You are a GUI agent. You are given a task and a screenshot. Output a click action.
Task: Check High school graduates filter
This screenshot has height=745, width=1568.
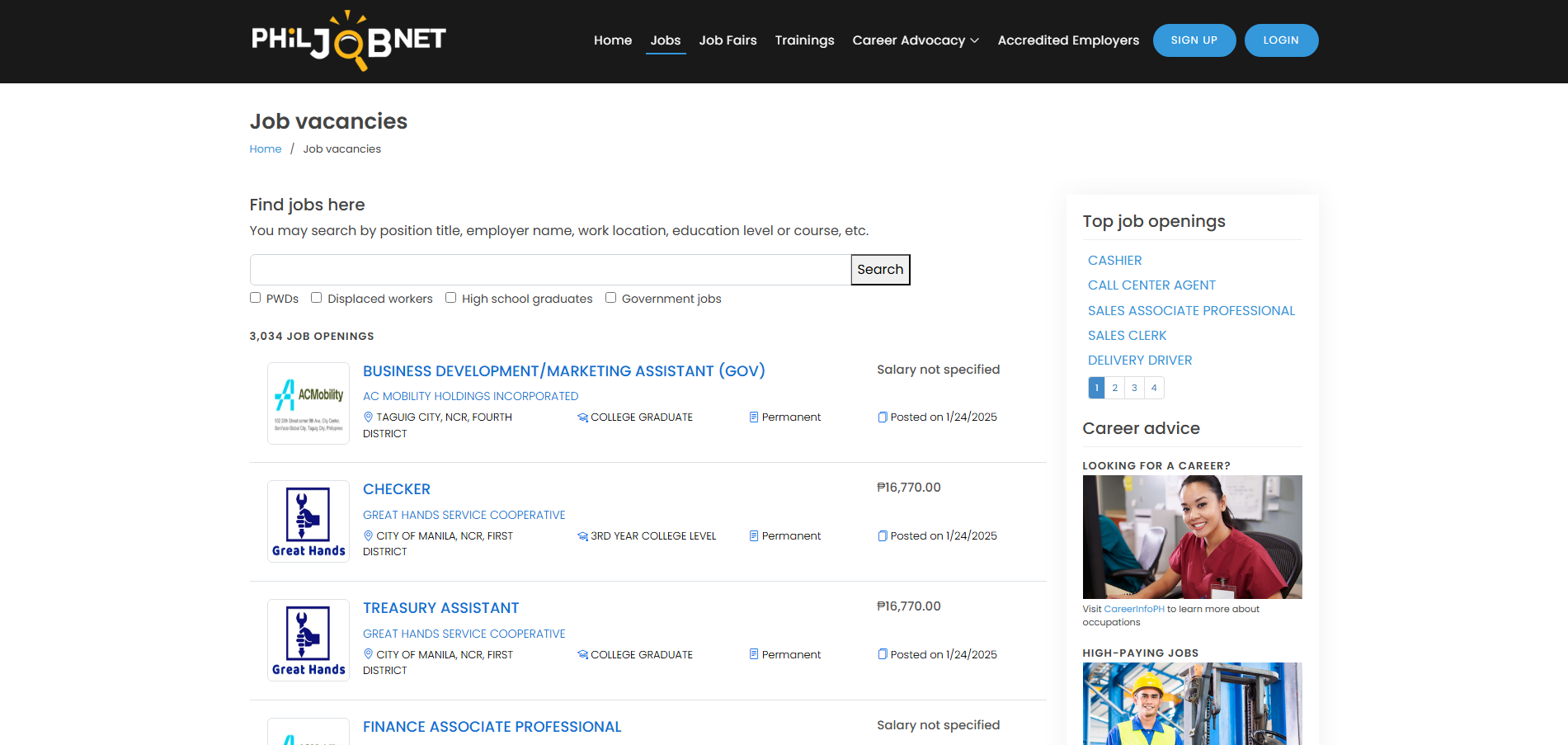(451, 298)
